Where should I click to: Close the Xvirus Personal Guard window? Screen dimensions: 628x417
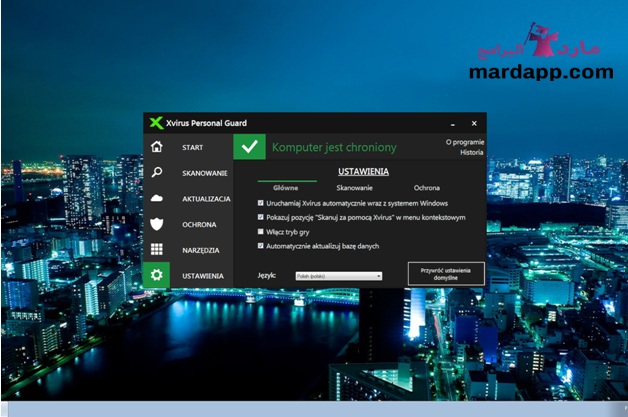click(474, 123)
